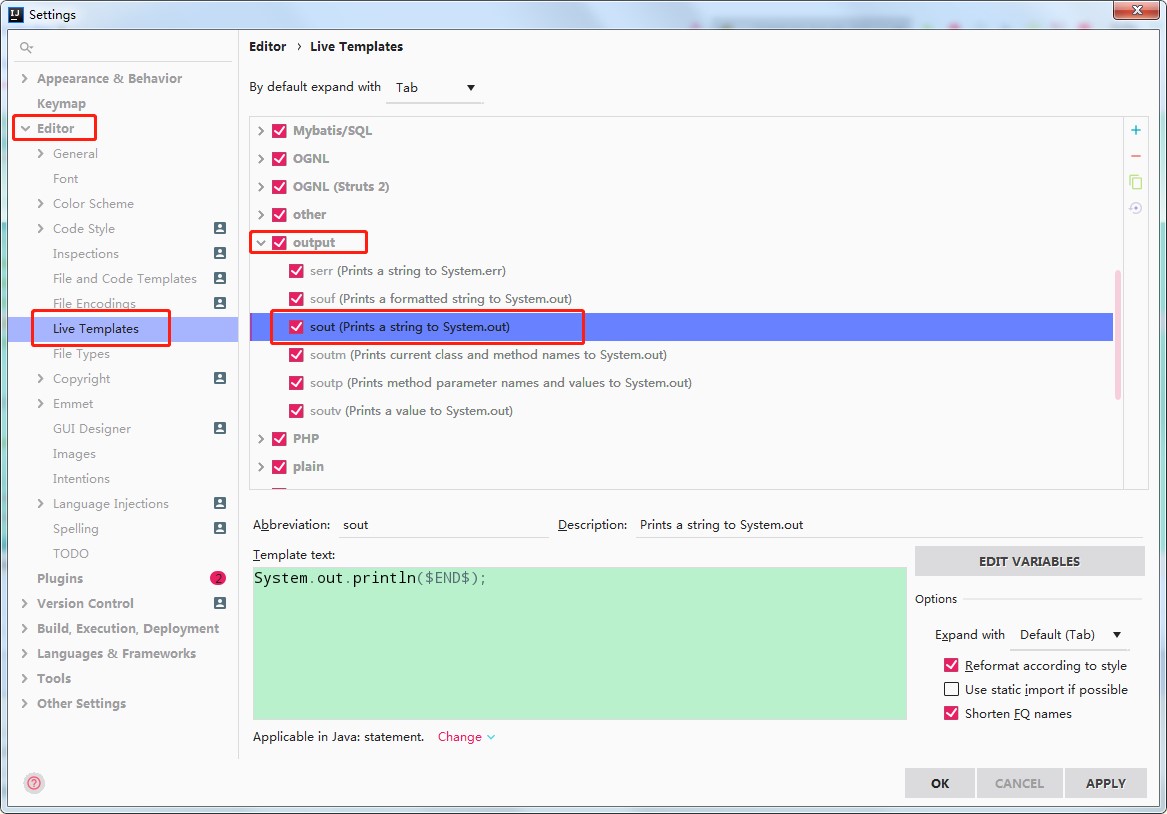The width and height of the screenshot is (1167, 814).
Task: Click project-level icon beside Language Injections
Action: click(220, 503)
